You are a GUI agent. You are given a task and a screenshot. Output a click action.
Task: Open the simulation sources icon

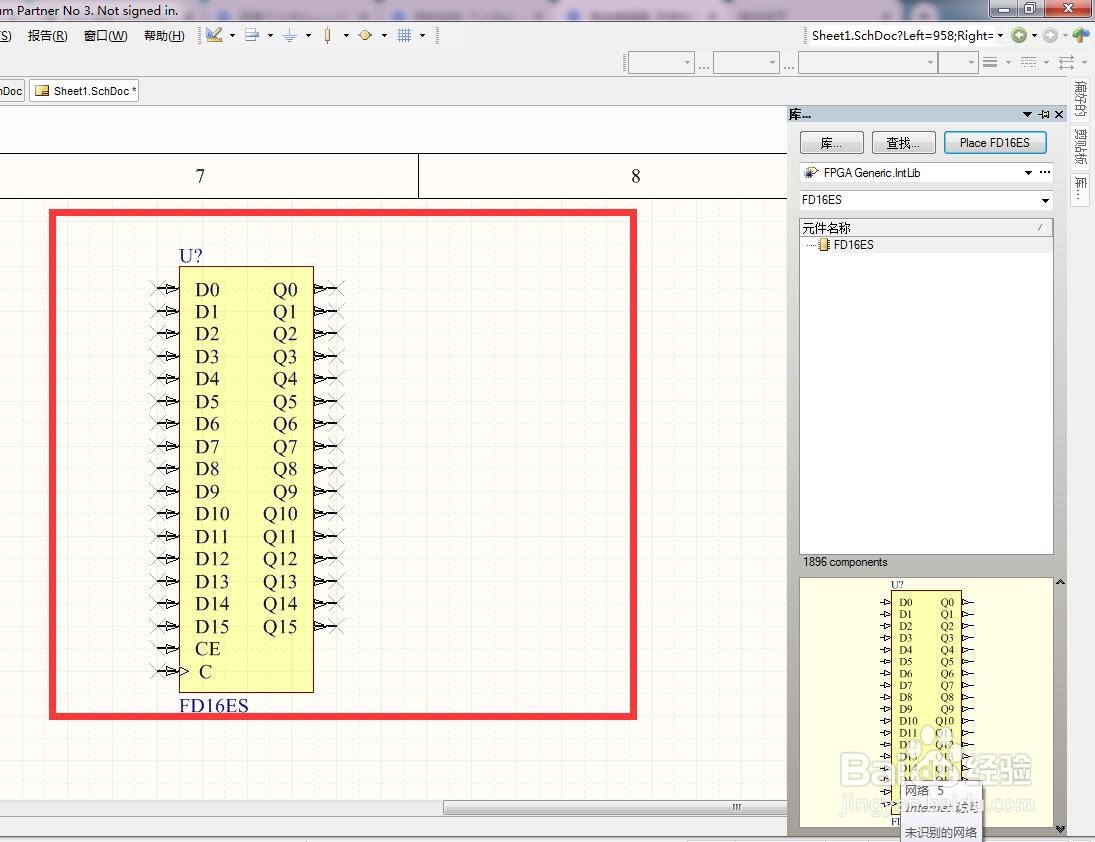point(365,35)
